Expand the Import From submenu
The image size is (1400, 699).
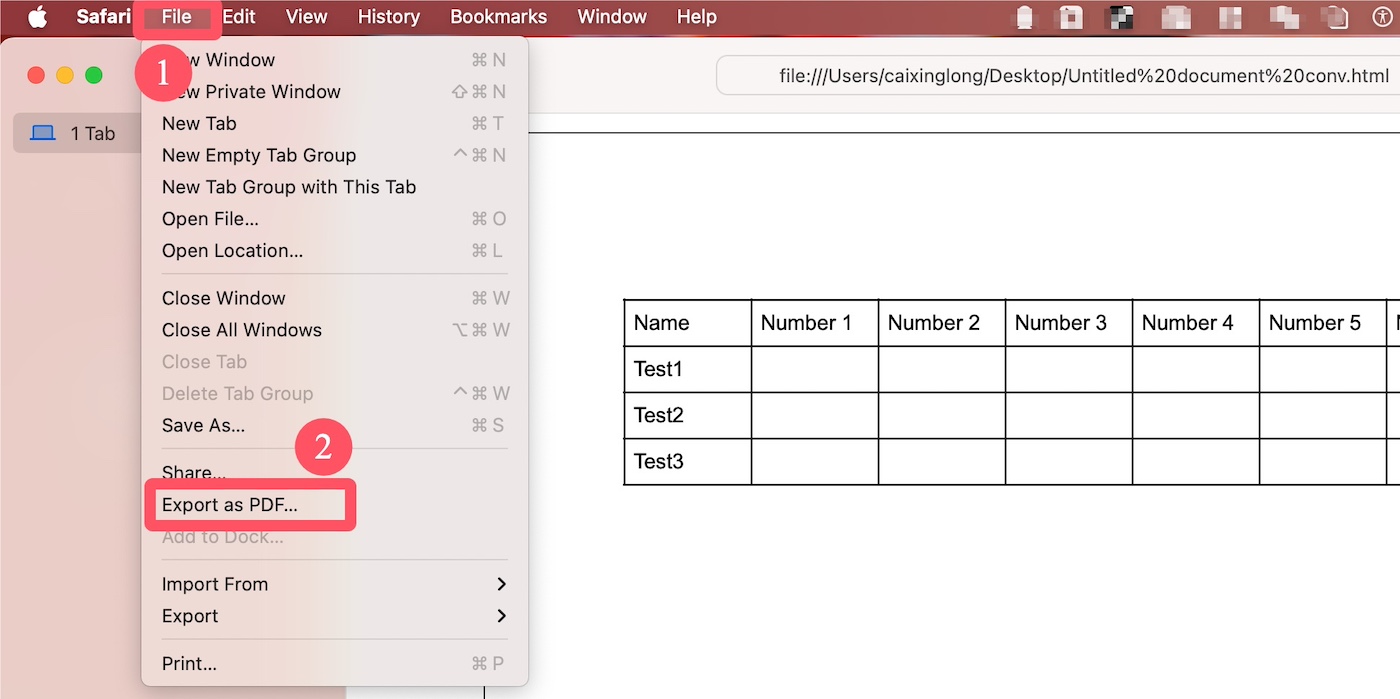pyautogui.click(x=215, y=583)
